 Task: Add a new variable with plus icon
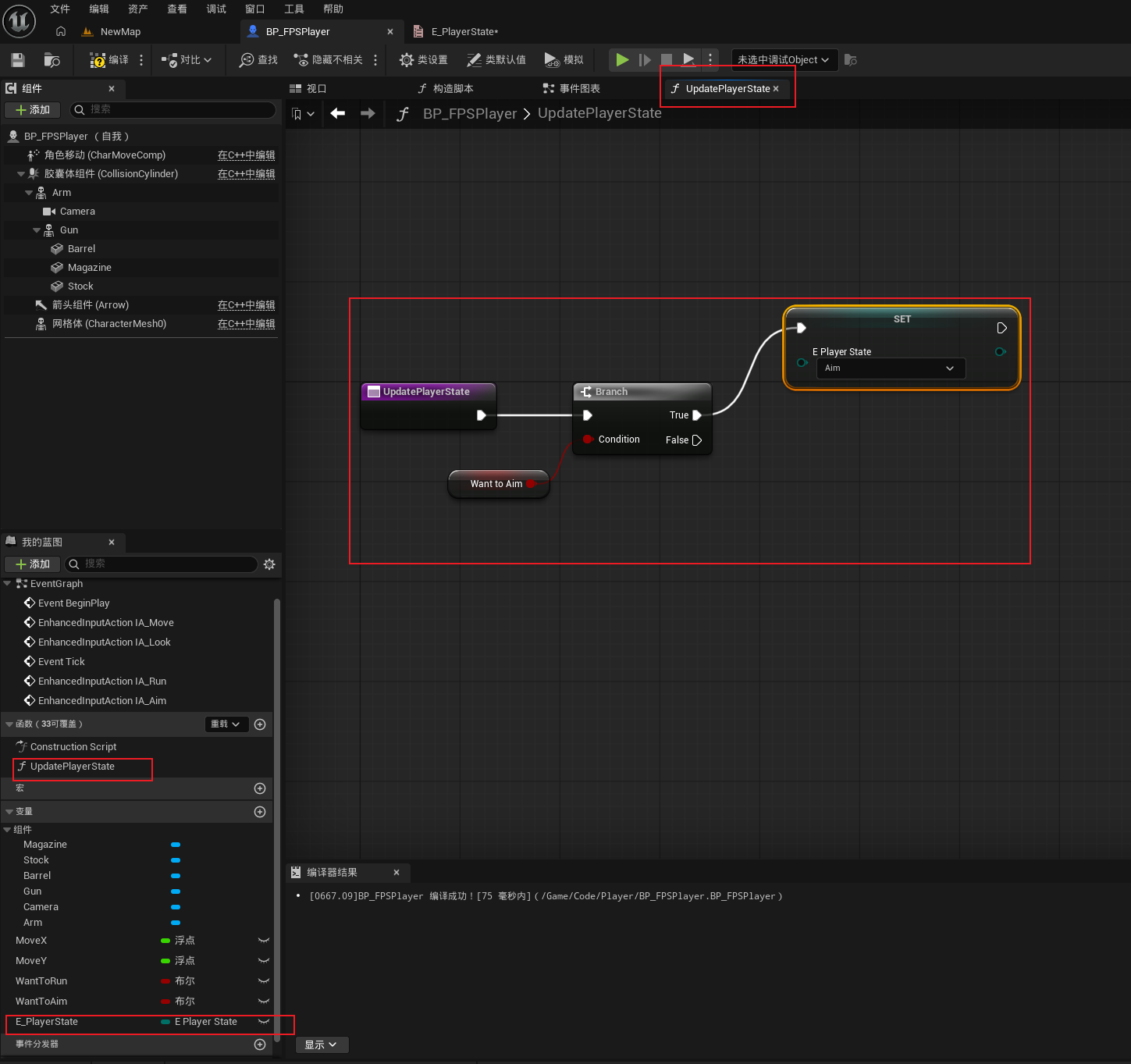coord(261,812)
